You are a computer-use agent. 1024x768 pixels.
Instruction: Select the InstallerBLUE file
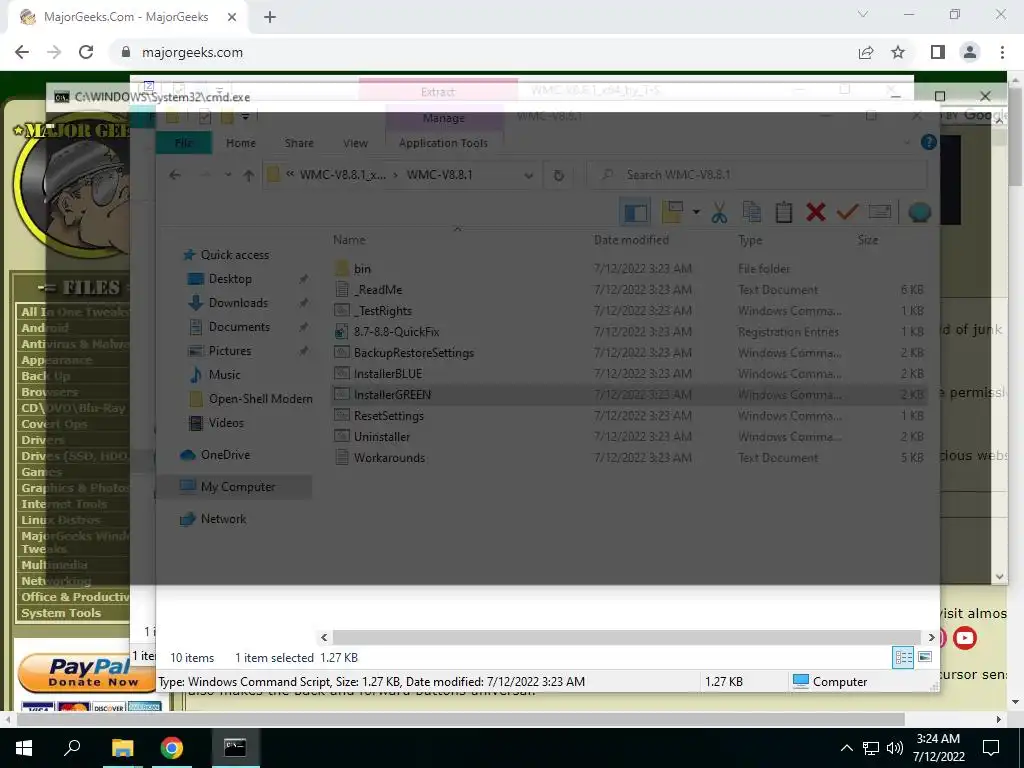point(387,374)
